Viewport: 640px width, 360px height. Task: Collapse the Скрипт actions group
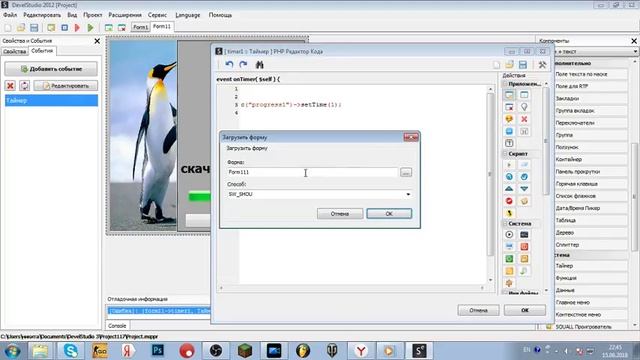505,154
